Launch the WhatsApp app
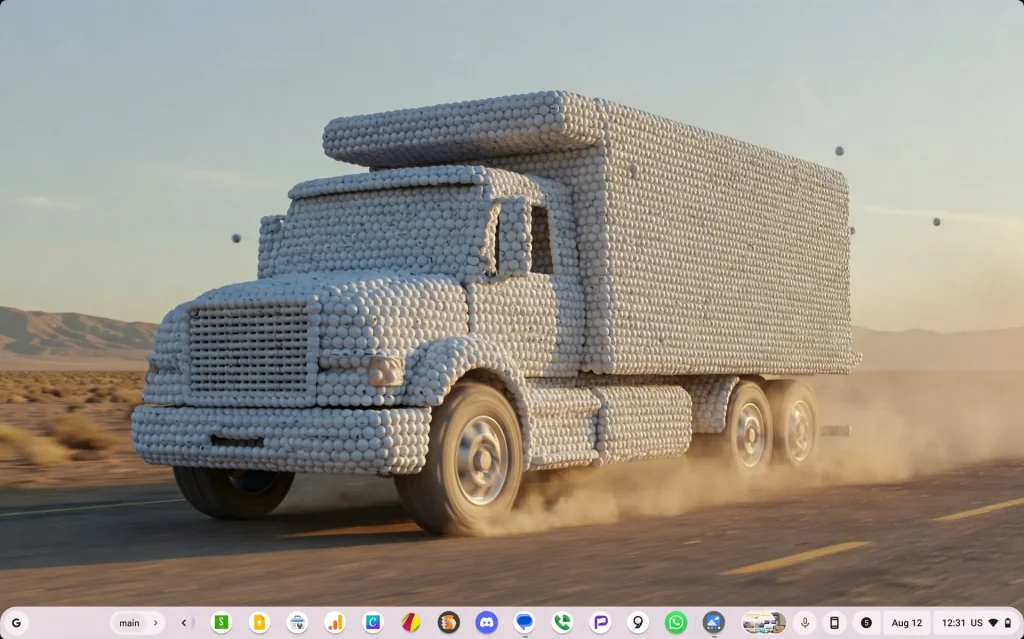 [x=676, y=623]
